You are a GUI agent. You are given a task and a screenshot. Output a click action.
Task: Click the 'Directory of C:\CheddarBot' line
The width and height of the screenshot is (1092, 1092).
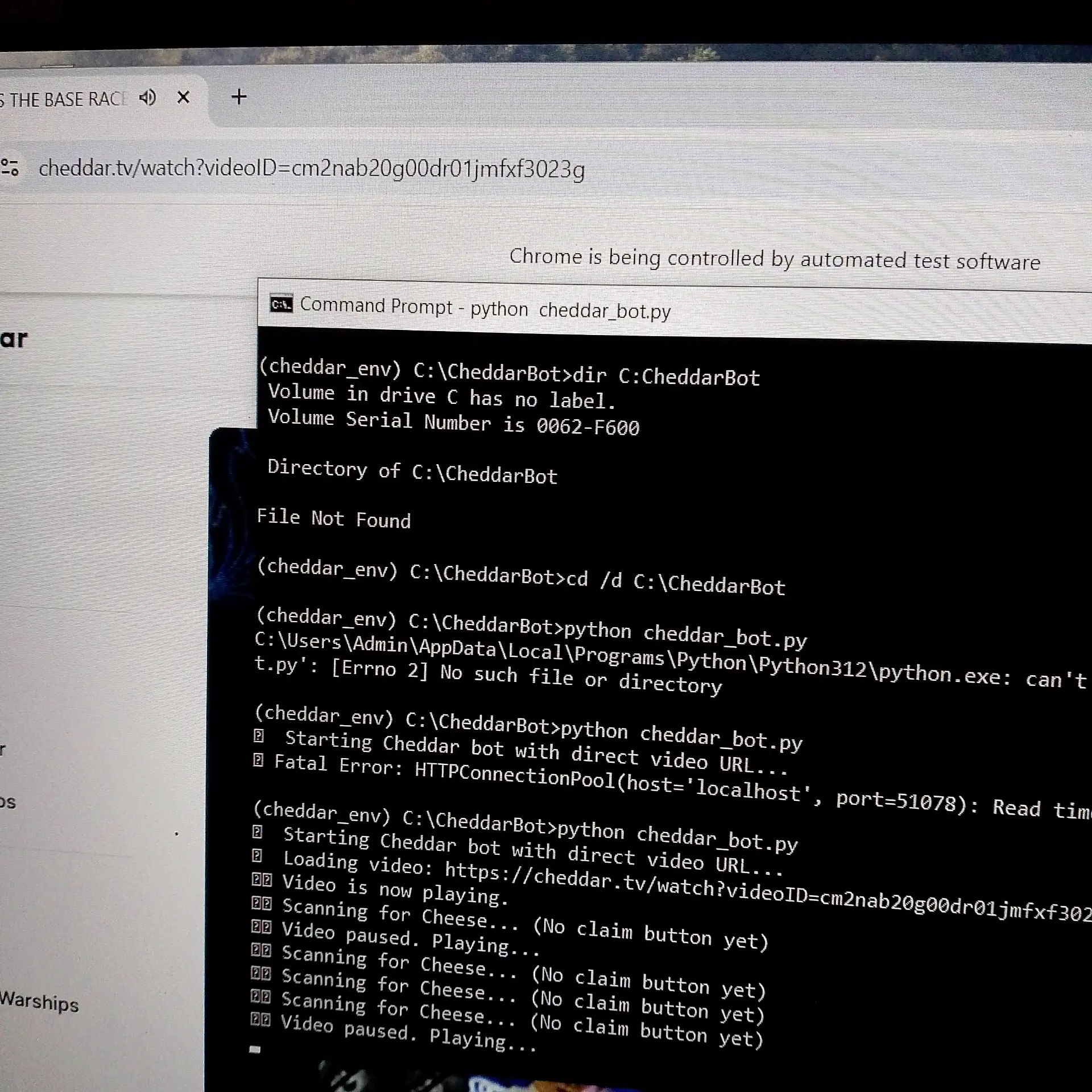(x=412, y=471)
